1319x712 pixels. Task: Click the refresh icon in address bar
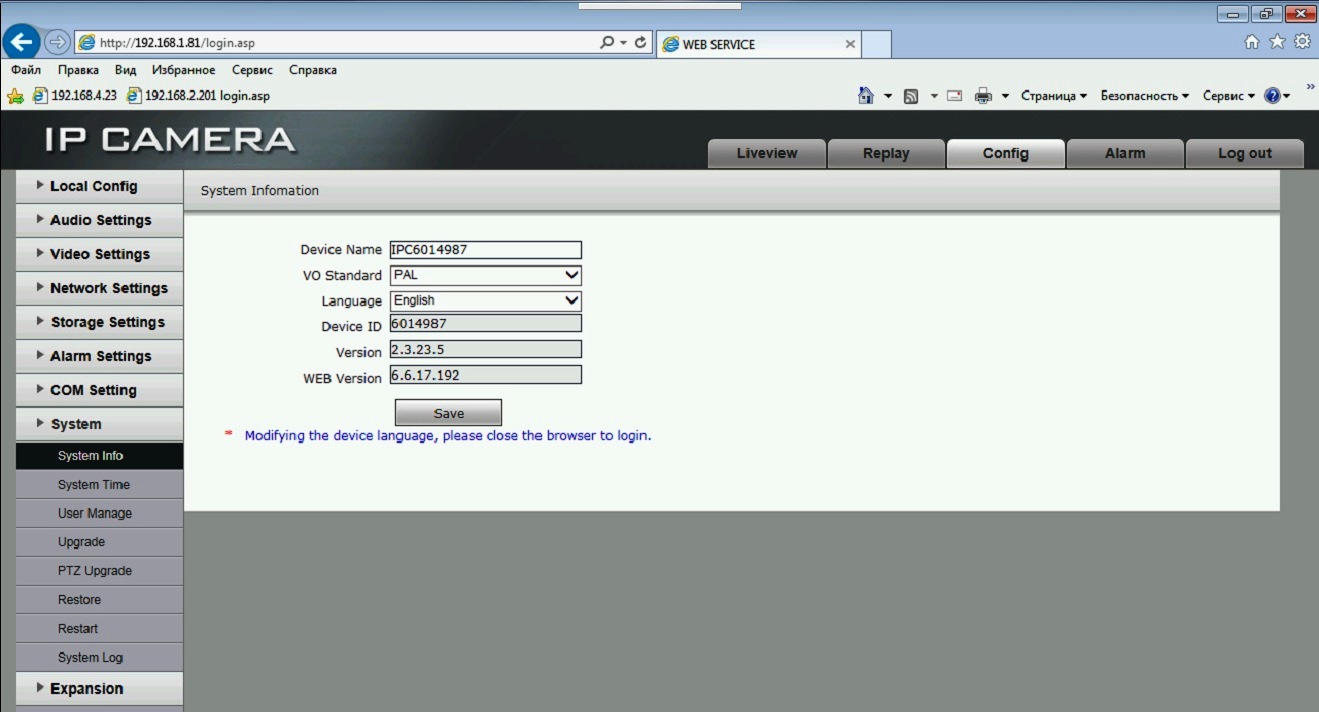point(640,43)
